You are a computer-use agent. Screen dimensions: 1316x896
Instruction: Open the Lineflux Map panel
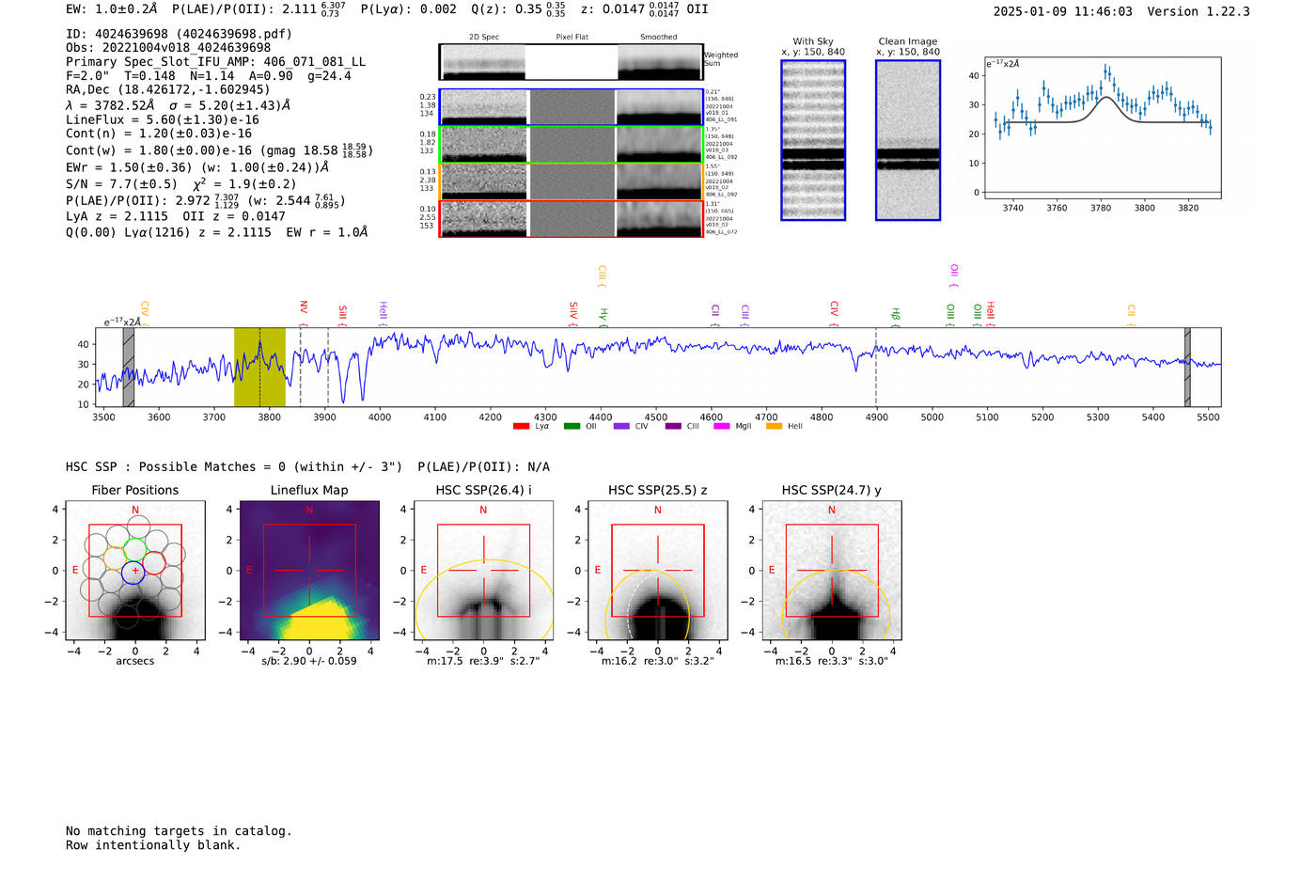point(309,571)
